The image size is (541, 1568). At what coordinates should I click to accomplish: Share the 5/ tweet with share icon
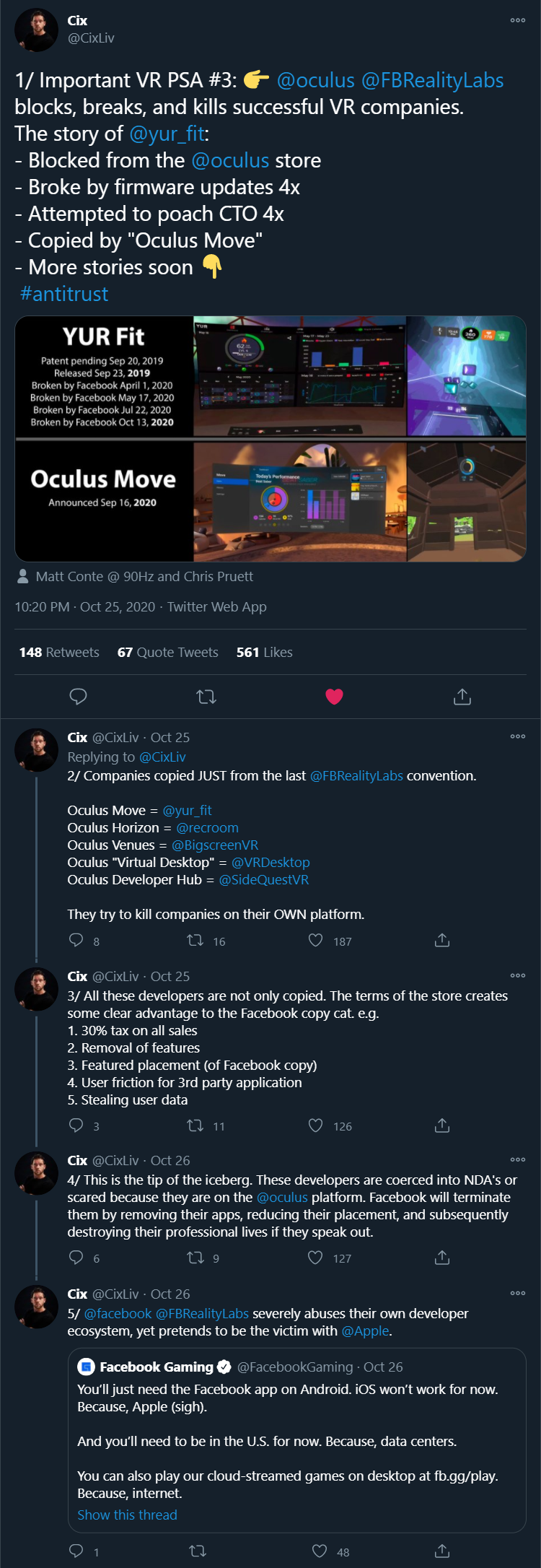point(442,1551)
